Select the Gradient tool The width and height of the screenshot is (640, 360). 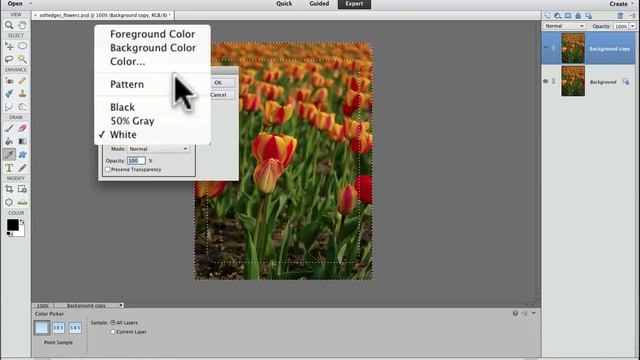pos(22,141)
